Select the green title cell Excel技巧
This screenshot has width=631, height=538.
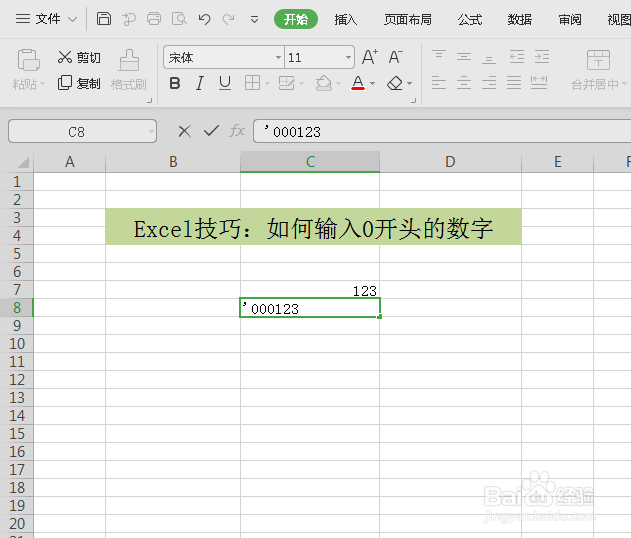coord(313,227)
